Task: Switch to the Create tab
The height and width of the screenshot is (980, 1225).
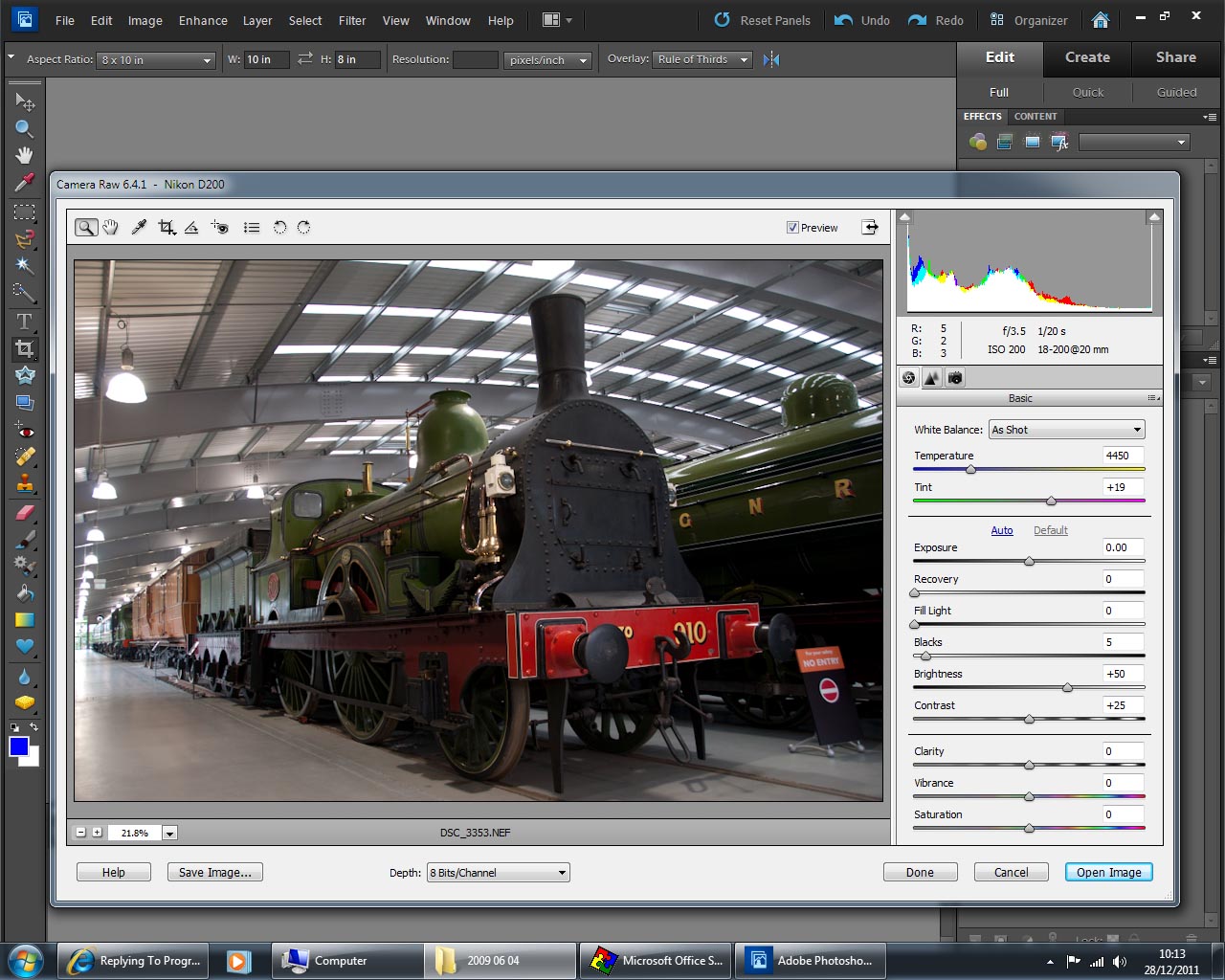Action: point(1087,57)
